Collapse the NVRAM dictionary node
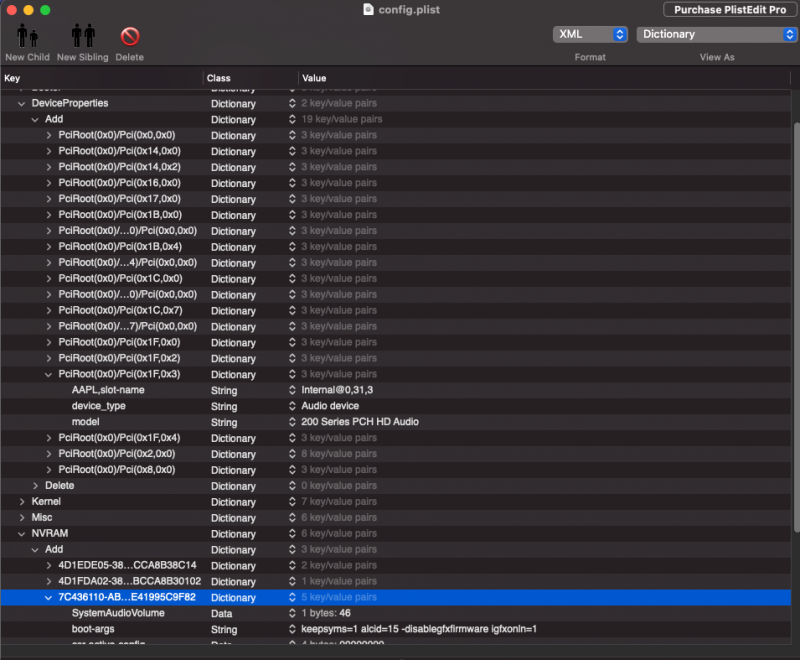Image resolution: width=800 pixels, height=660 pixels. point(22,534)
